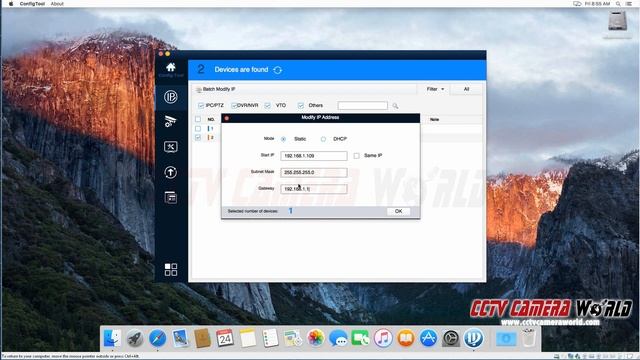Refresh the found devices list
This screenshot has width=640, height=360.
point(278,70)
